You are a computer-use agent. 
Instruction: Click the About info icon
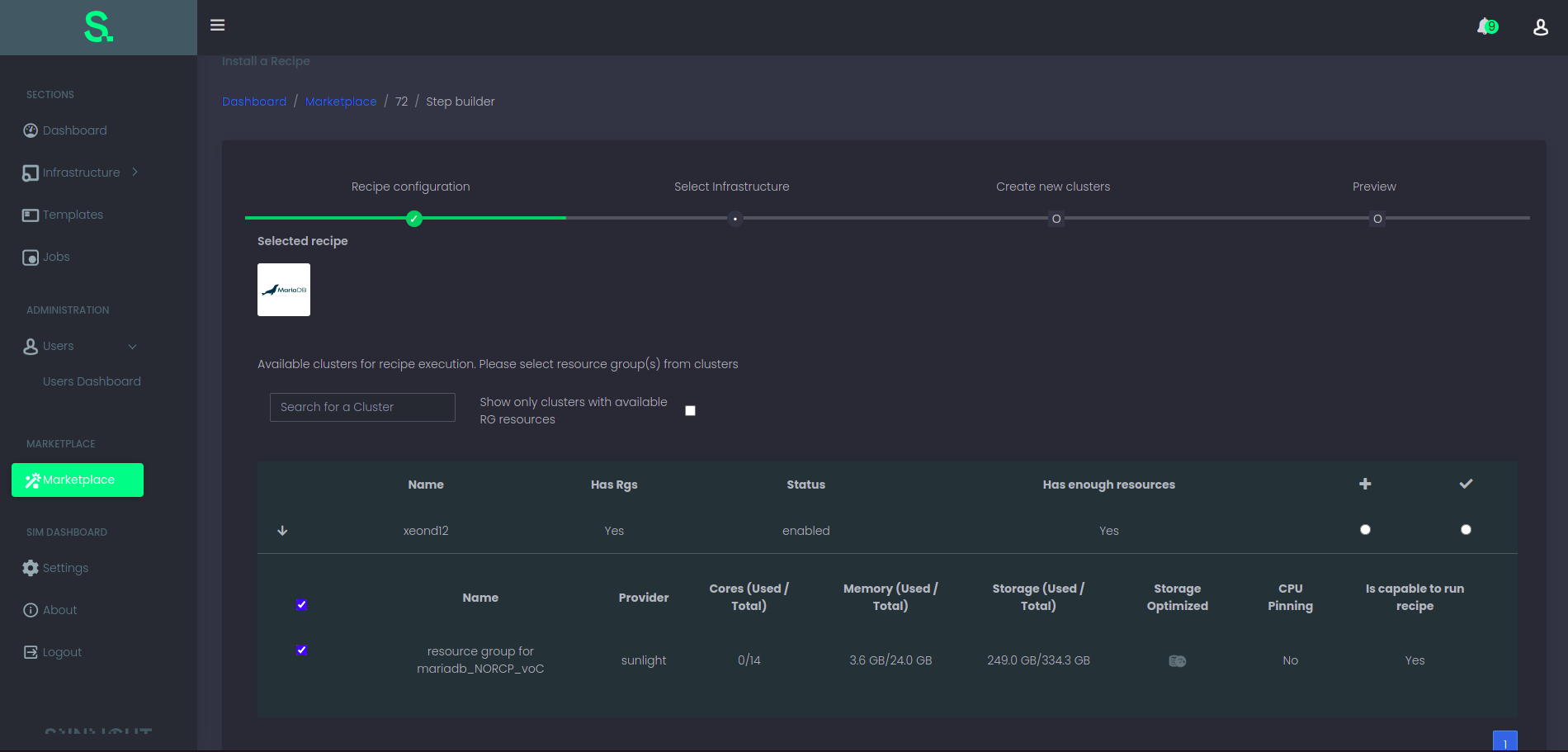tap(31, 610)
